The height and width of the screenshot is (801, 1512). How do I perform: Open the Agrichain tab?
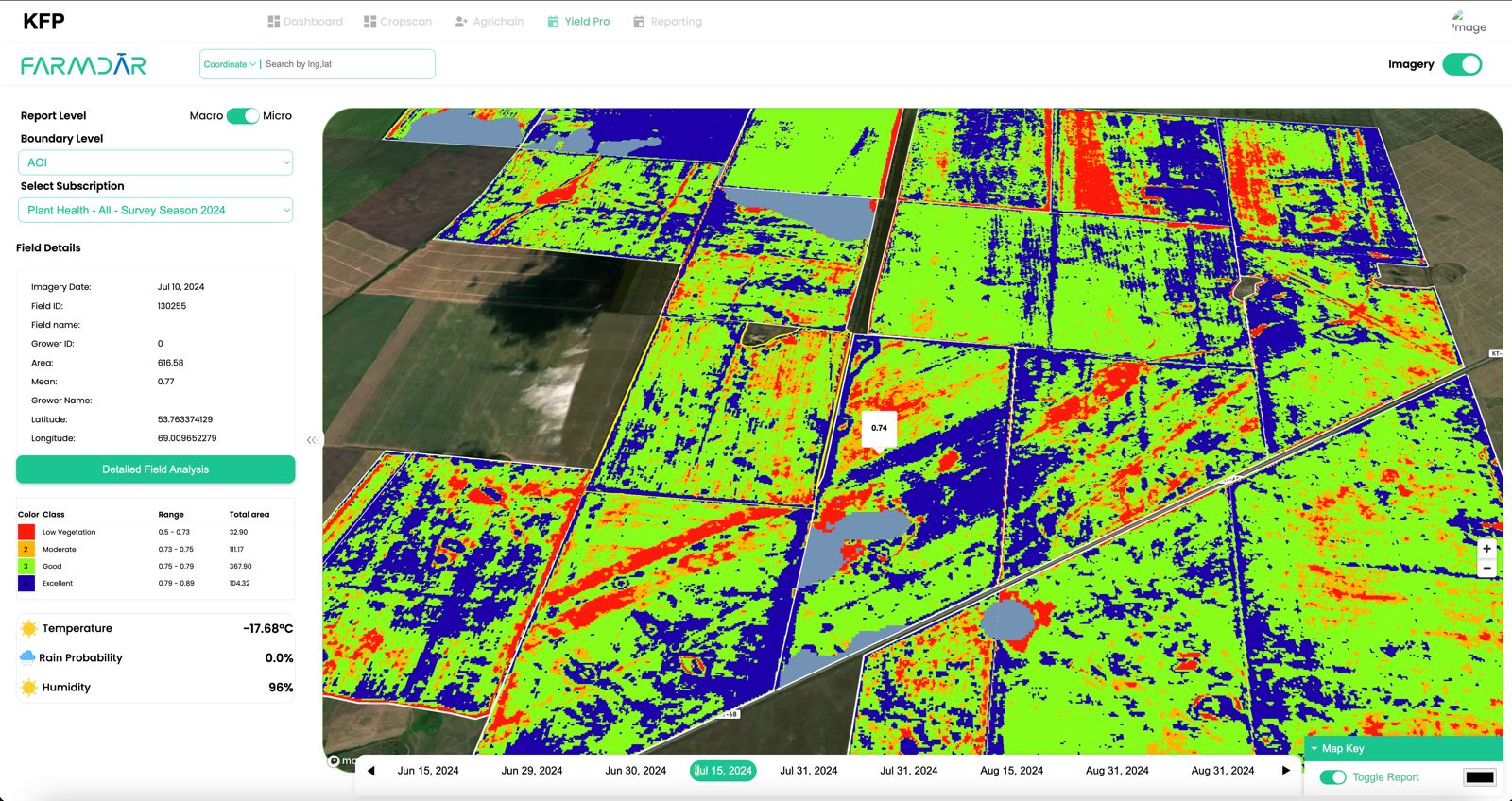(x=489, y=21)
